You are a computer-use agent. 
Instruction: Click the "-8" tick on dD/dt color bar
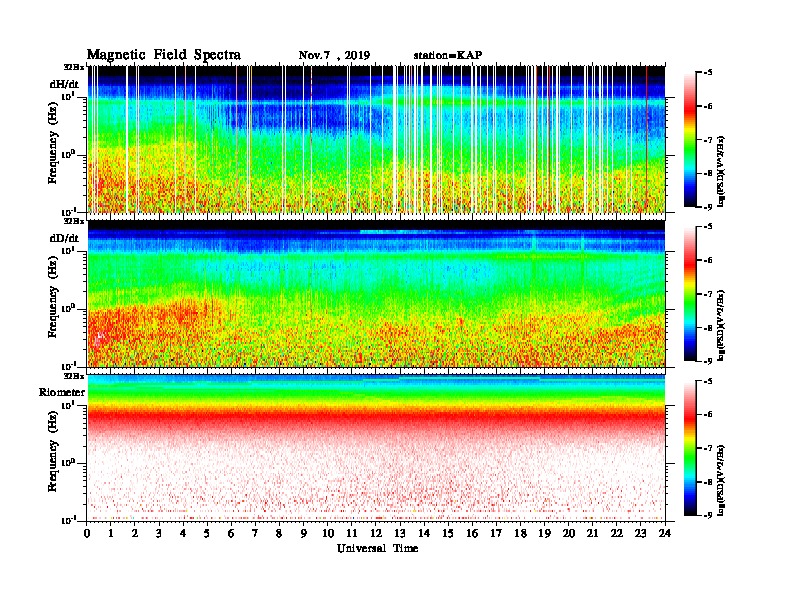tap(708, 328)
